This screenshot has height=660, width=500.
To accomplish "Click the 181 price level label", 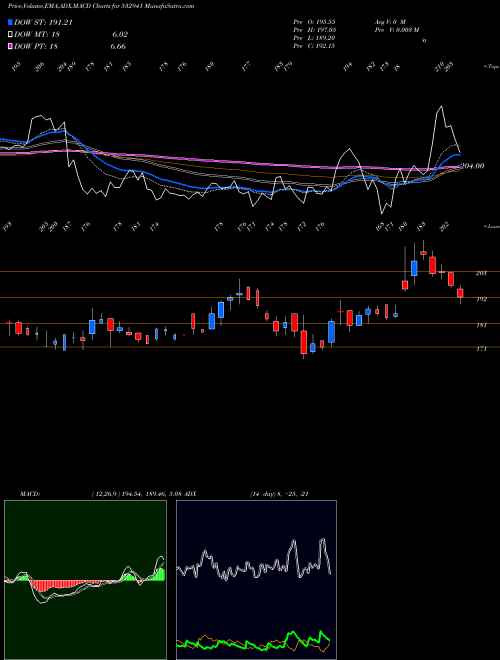I will (x=481, y=325).
